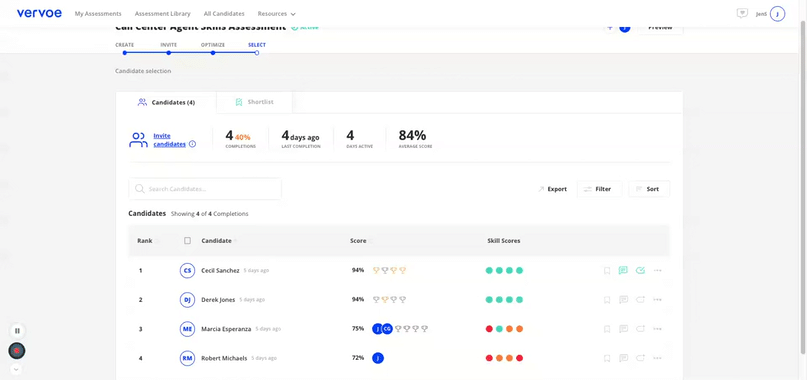Viewport: 807px width, 380px height.
Task: Open more options for Robert Michaels
Action: pos(657,358)
